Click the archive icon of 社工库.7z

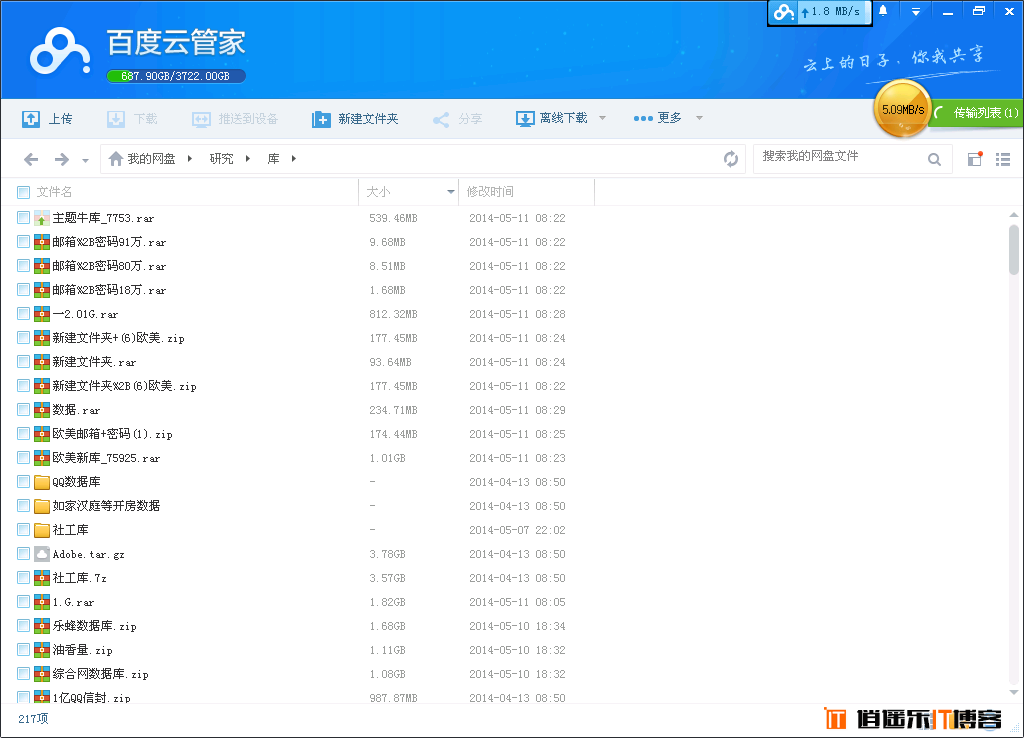pos(42,578)
